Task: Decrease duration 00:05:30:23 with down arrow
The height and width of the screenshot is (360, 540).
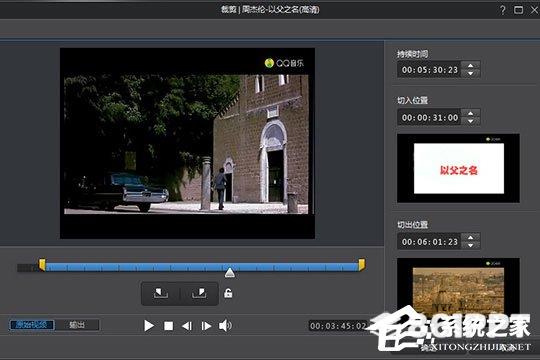Action: 470,73
